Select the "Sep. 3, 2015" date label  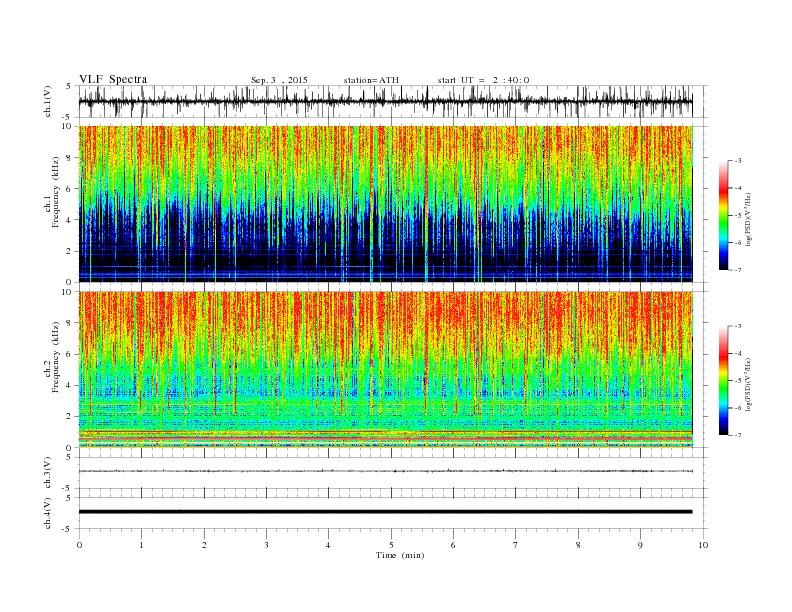[279, 80]
